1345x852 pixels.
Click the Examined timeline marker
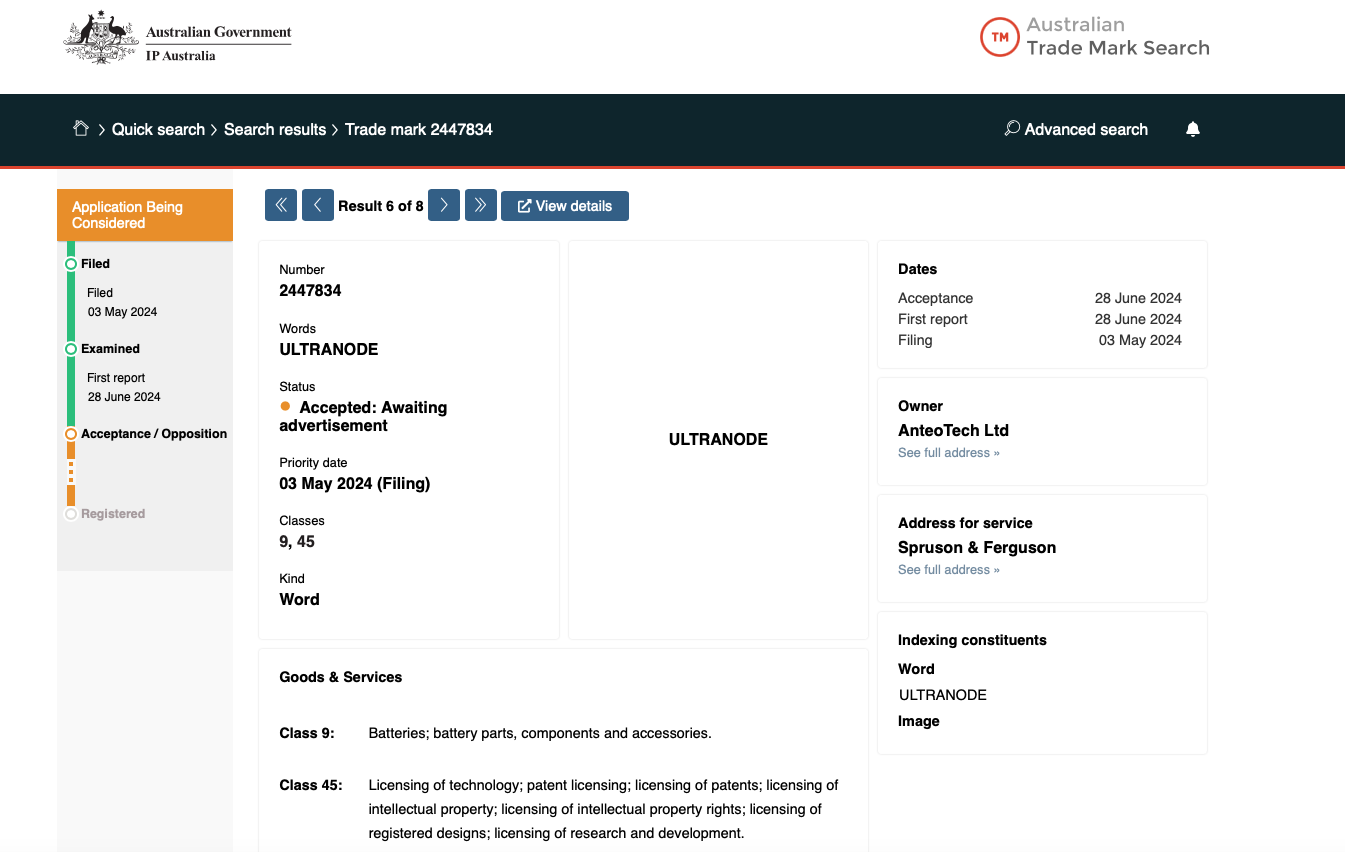click(71, 349)
